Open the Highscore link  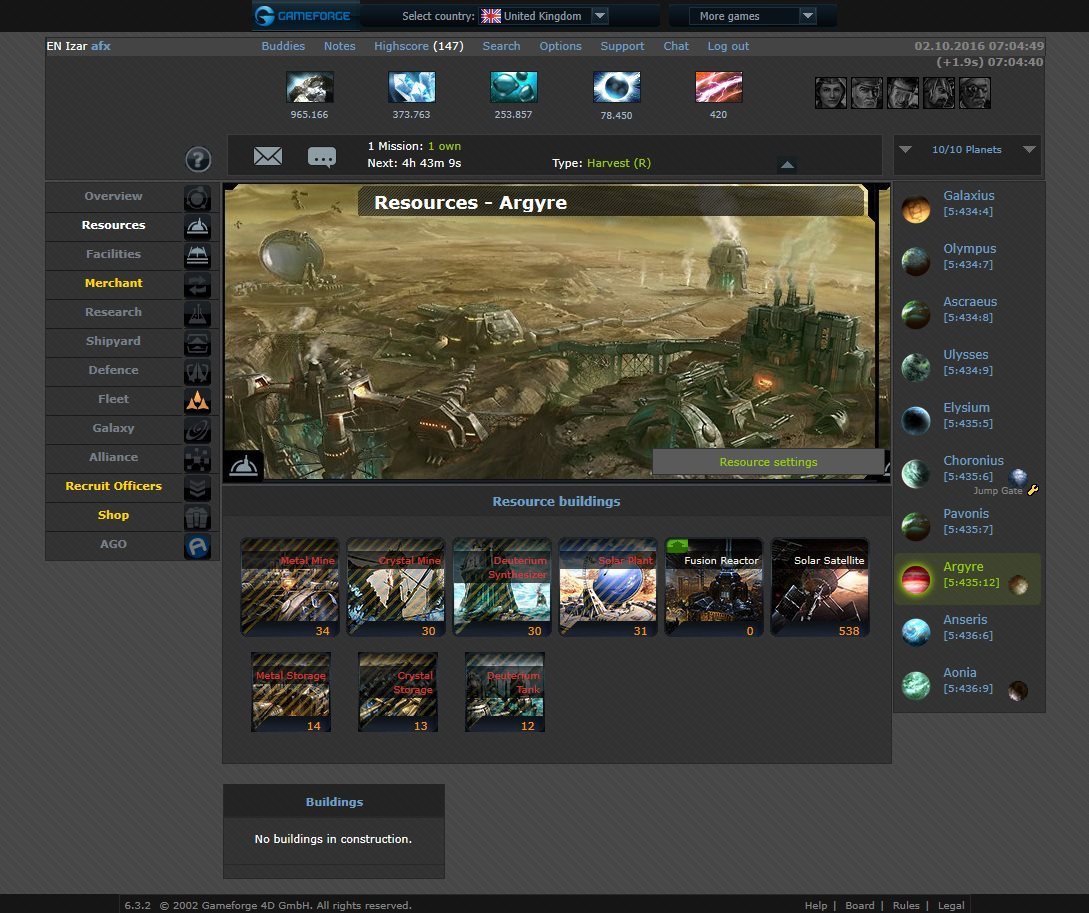419,47
